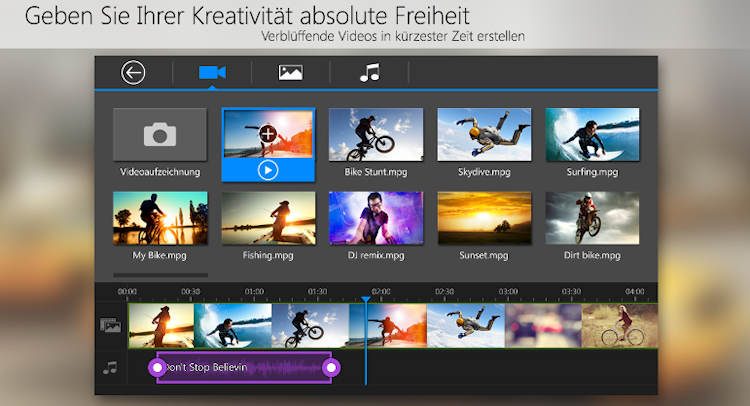
Task: Play the selected video preview
Action: [x=267, y=169]
